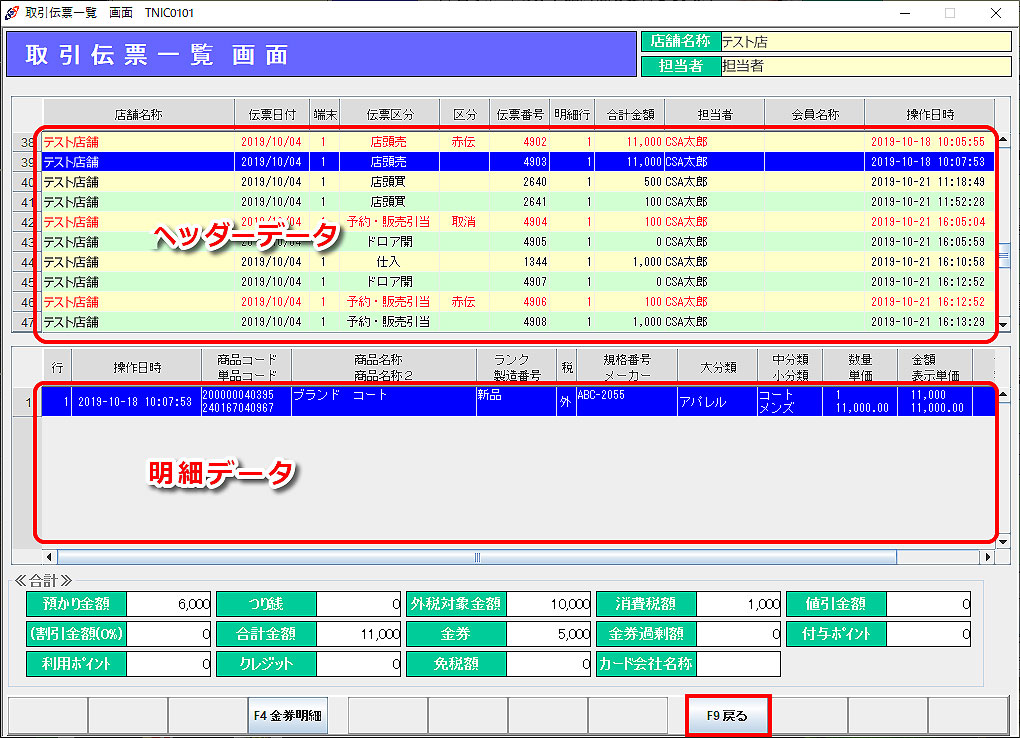Image resolution: width=1020 pixels, height=738 pixels.
Task: Click the 預かり金額 value field
Action: point(169,604)
